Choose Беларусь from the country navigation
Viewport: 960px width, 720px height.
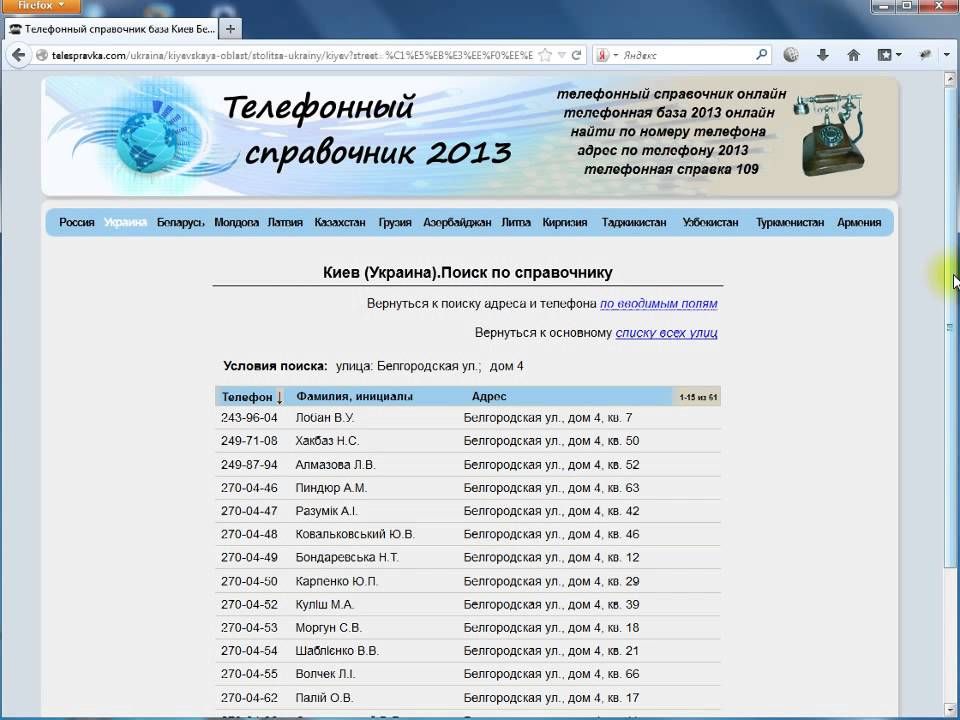point(180,223)
